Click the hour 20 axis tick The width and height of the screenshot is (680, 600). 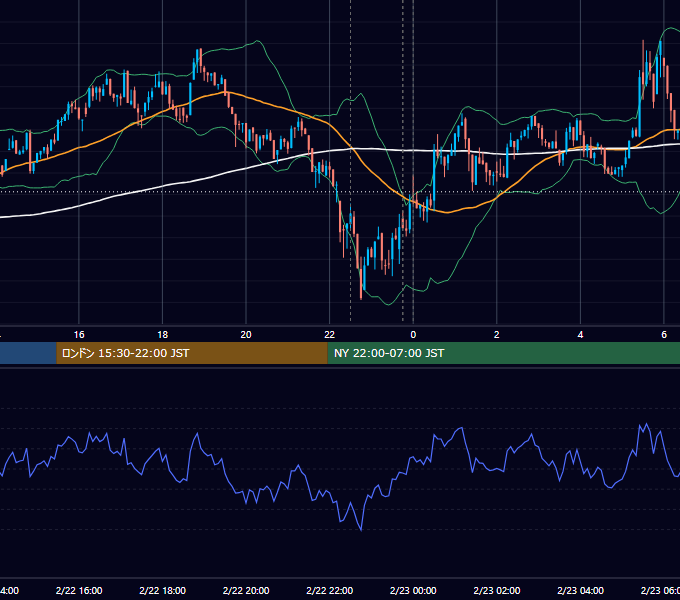click(x=246, y=335)
